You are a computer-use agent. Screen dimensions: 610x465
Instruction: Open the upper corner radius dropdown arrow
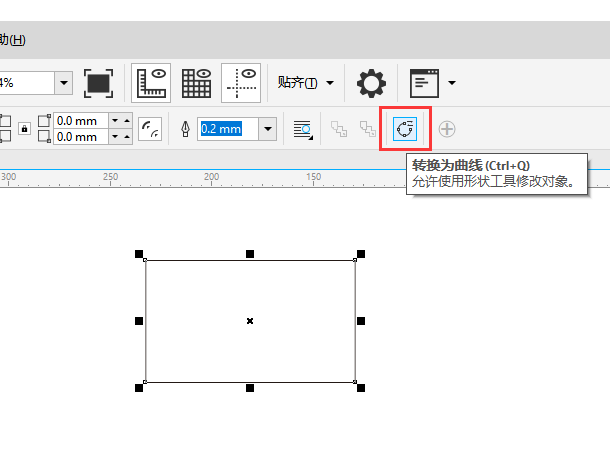[115, 121]
